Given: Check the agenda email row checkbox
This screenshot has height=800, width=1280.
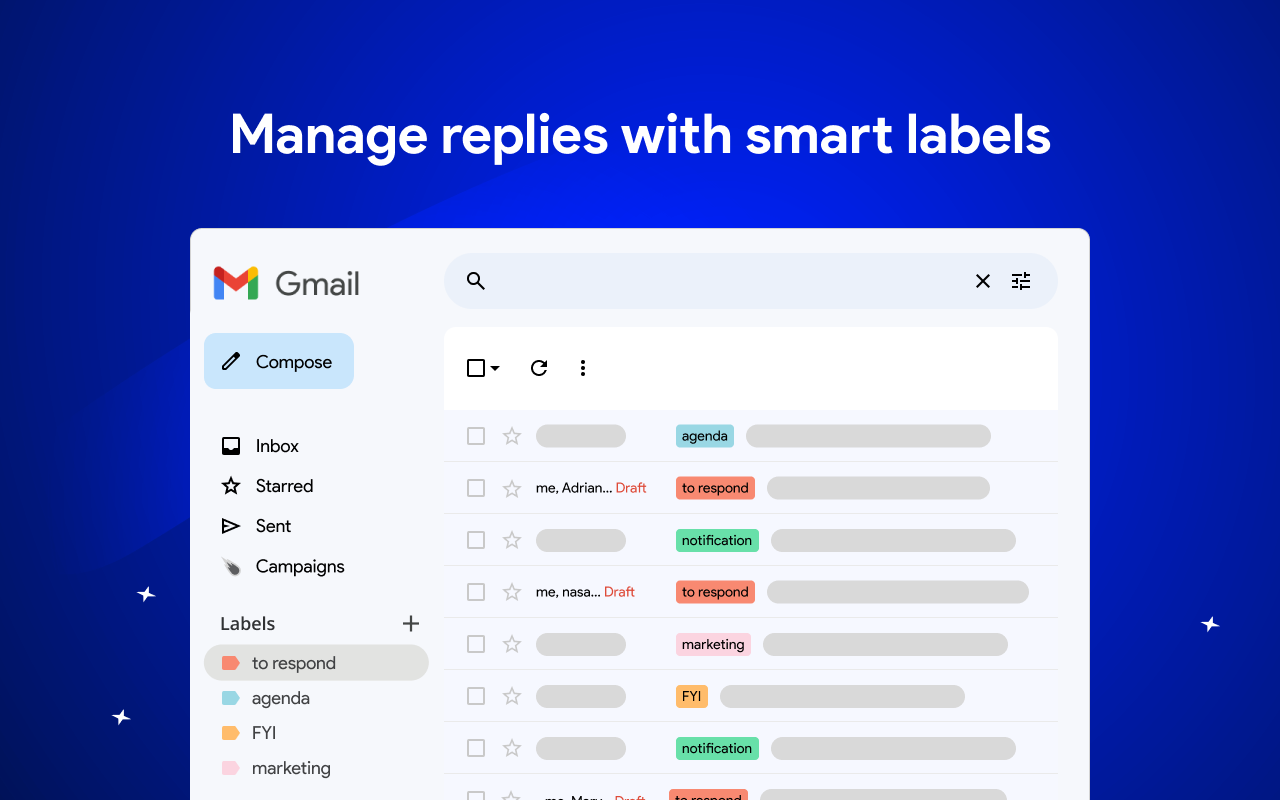Looking at the screenshot, I should (x=476, y=436).
